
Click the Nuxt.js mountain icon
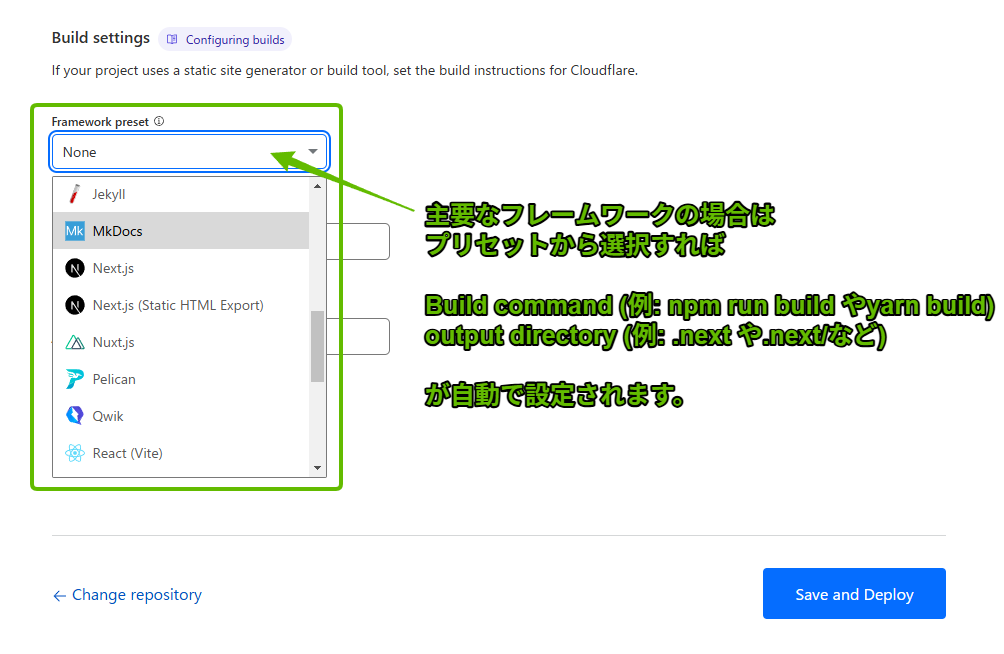pos(74,342)
